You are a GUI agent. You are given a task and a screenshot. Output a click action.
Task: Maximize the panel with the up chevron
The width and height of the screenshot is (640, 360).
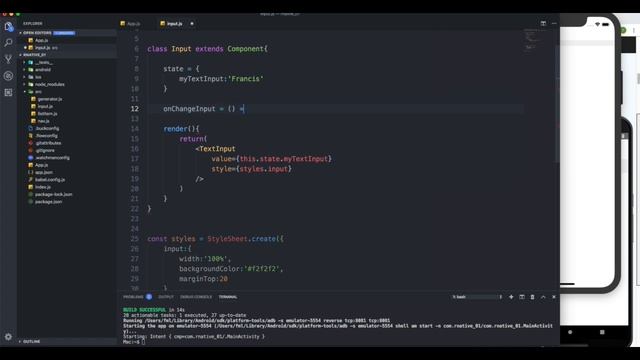pyautogui.click(x=543, y=297)
